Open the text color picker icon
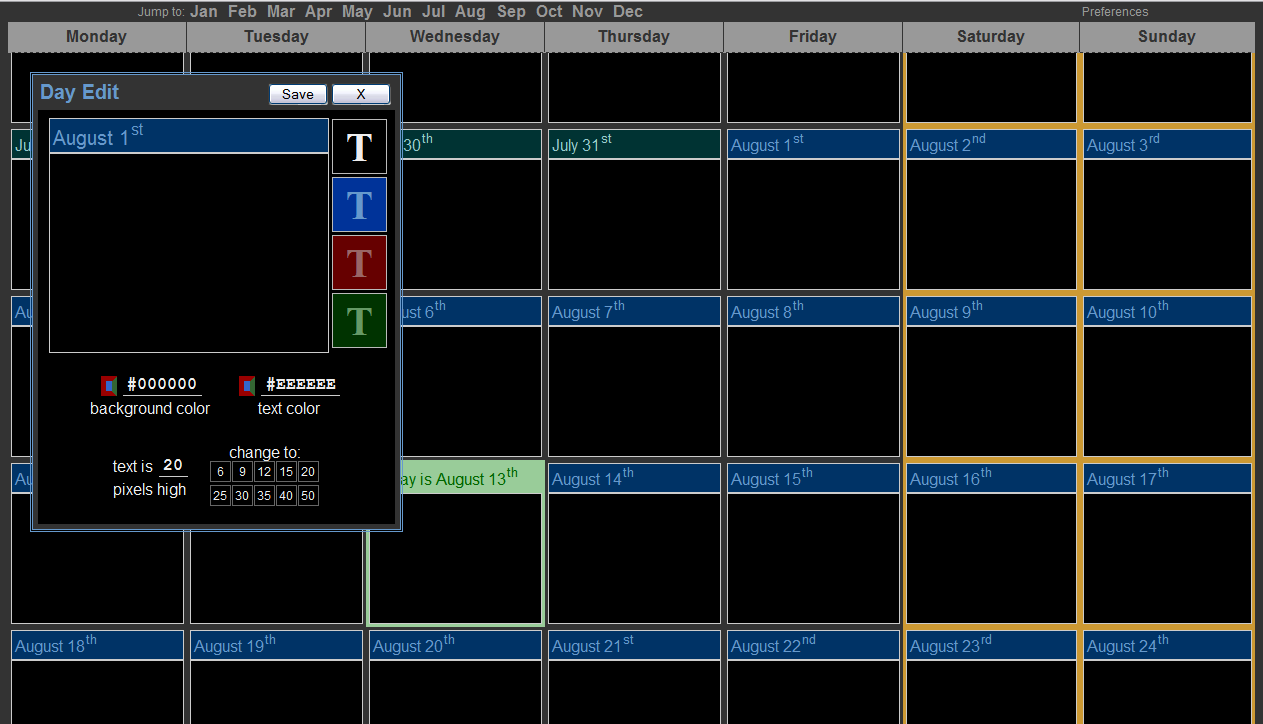Screen dimensions: 1263x724 point(247,385)
